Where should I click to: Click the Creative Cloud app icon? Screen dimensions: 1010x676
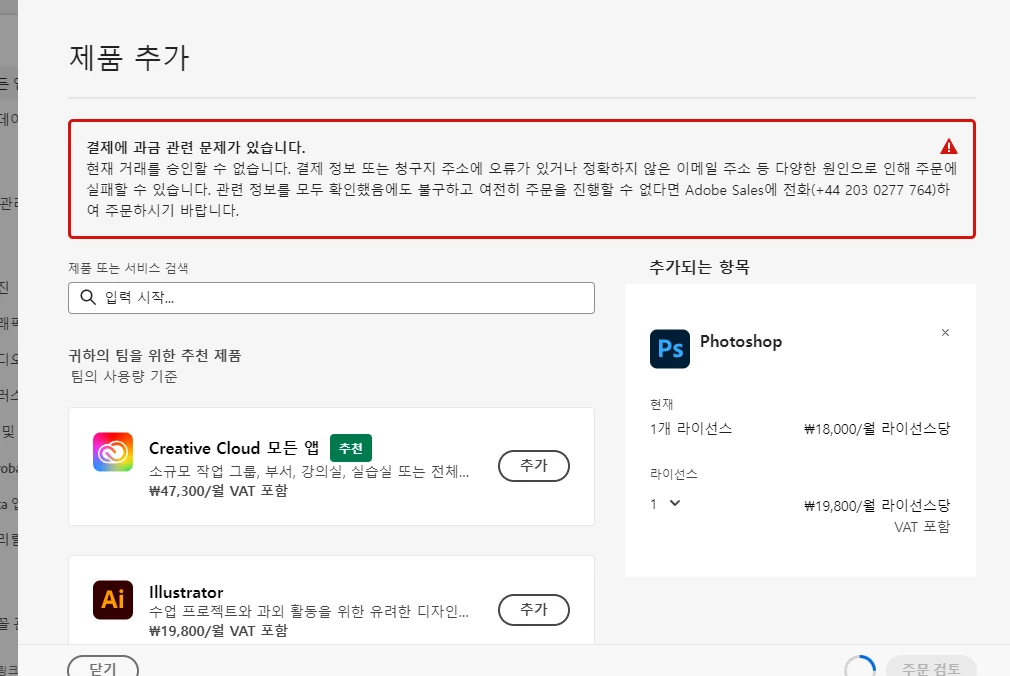(113, 452)
